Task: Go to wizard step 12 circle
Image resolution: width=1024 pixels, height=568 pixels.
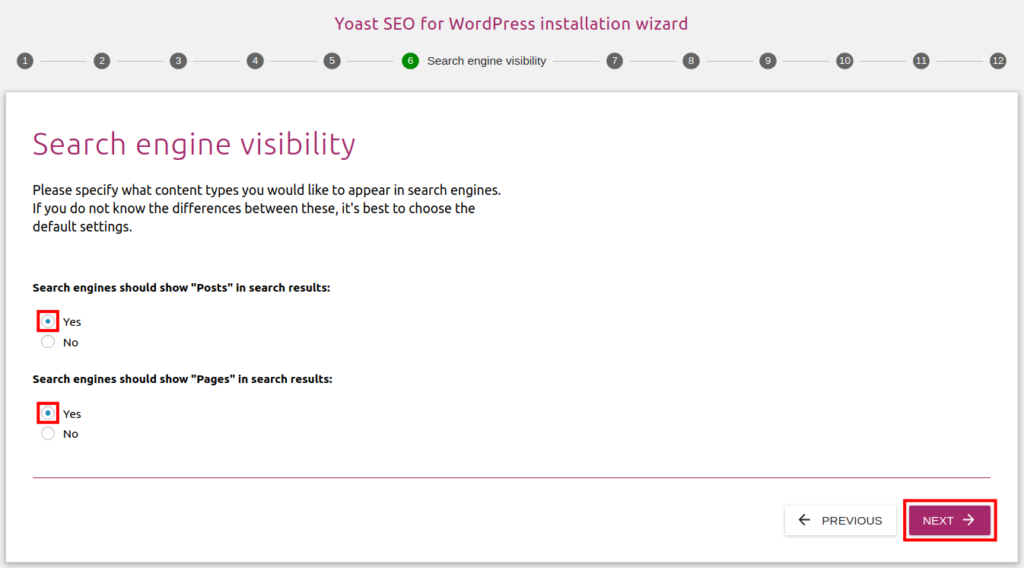Action: [x=998, y=61]
